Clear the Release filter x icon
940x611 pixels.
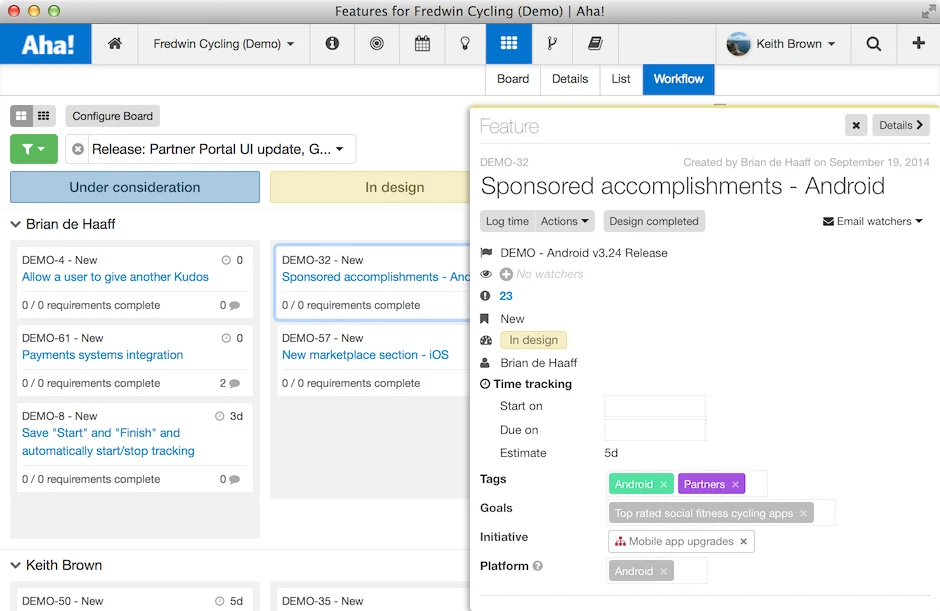click(78, 149)
